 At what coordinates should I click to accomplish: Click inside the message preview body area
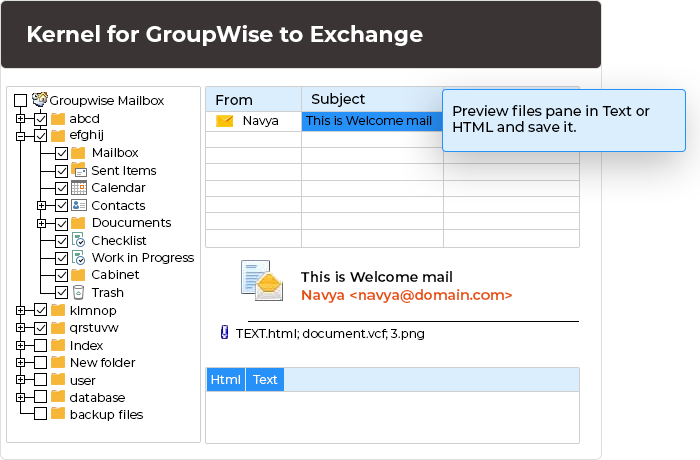coord(392,417)
